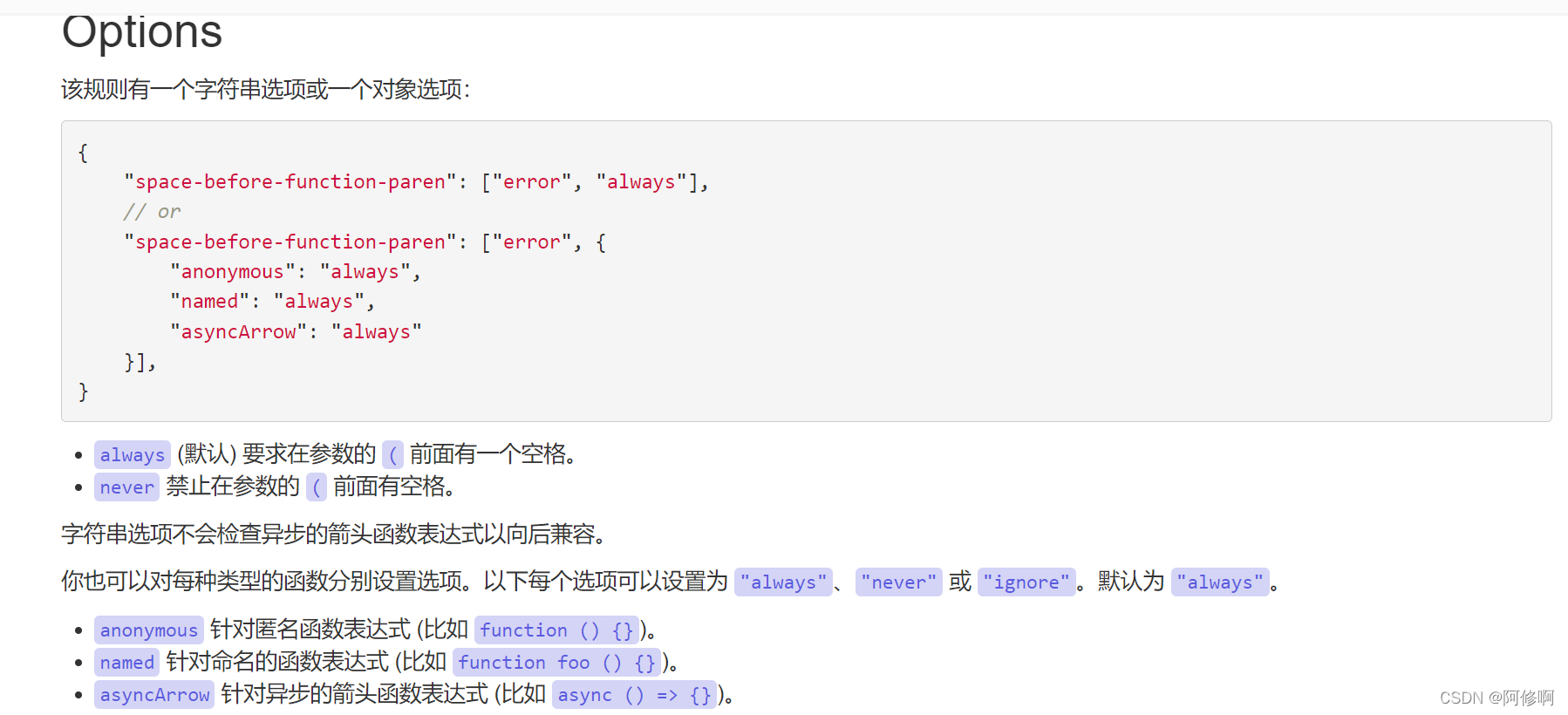Image resolution: width=1568 pixels, height=715 pixels.
Task: Click the opening brace line of code block
Action: click(83, 153)
